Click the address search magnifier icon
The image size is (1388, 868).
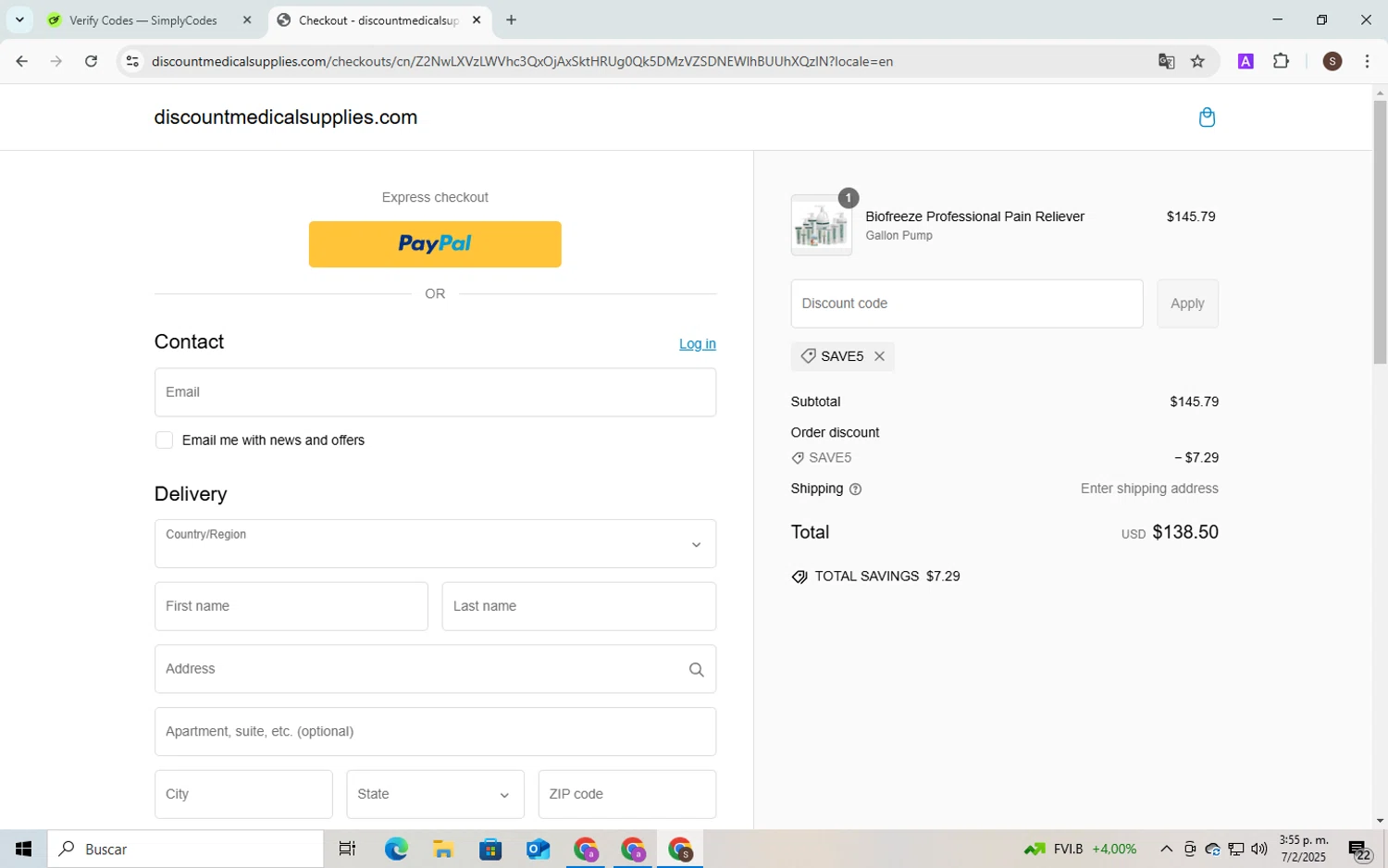coord(696,670)
